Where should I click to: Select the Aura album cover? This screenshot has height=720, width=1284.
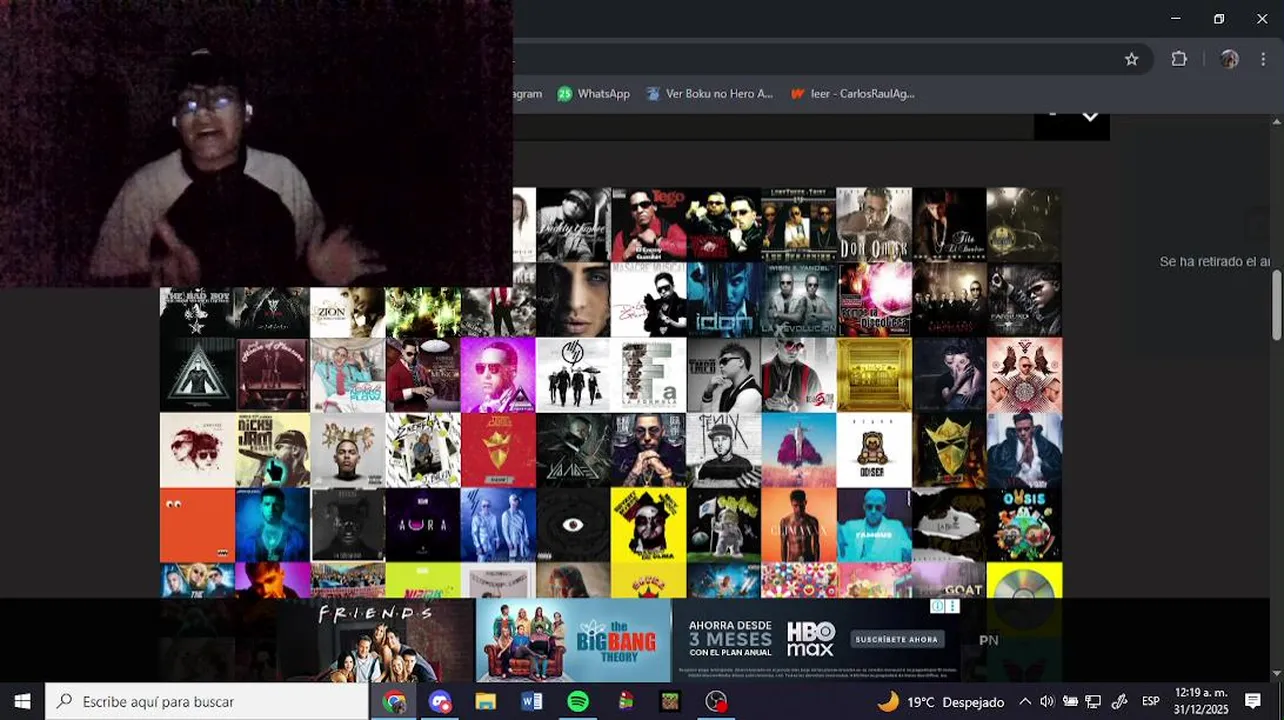pos(423,525)
